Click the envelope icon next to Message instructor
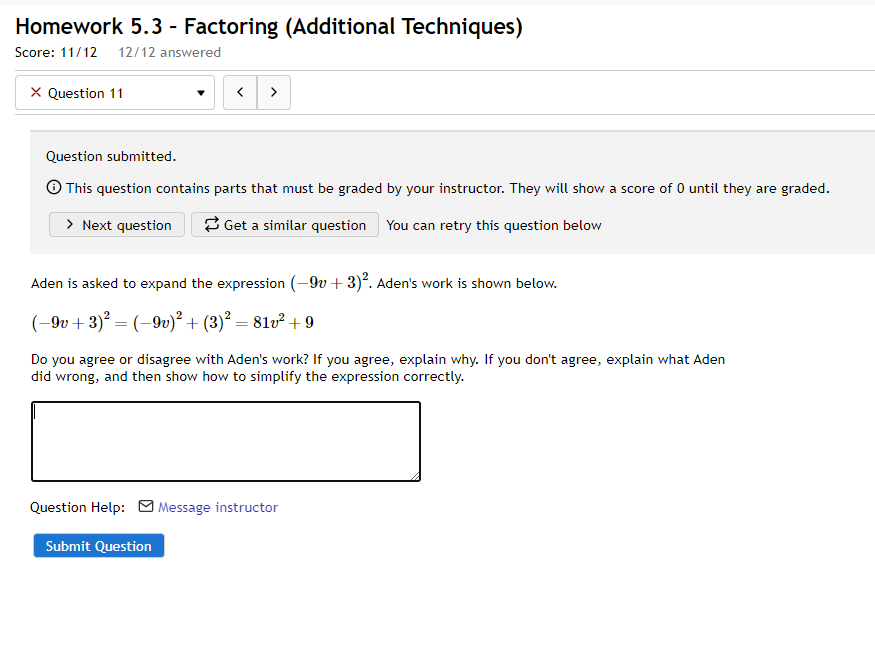 145,507
